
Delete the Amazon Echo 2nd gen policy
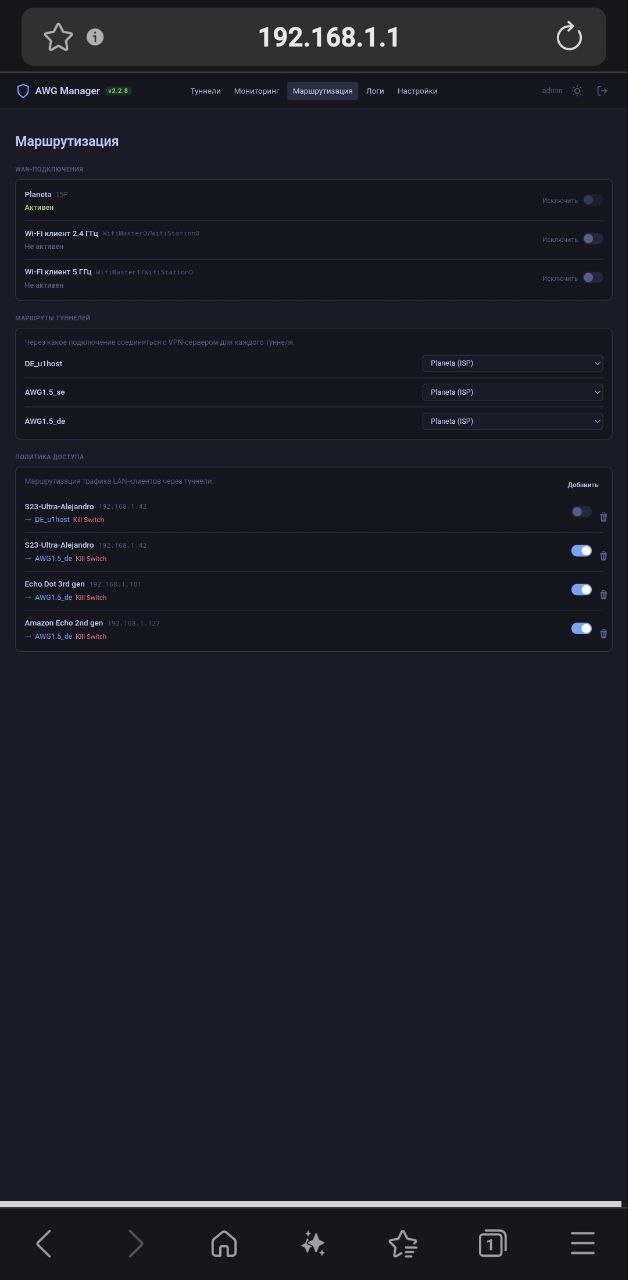[x=603, y=634]
